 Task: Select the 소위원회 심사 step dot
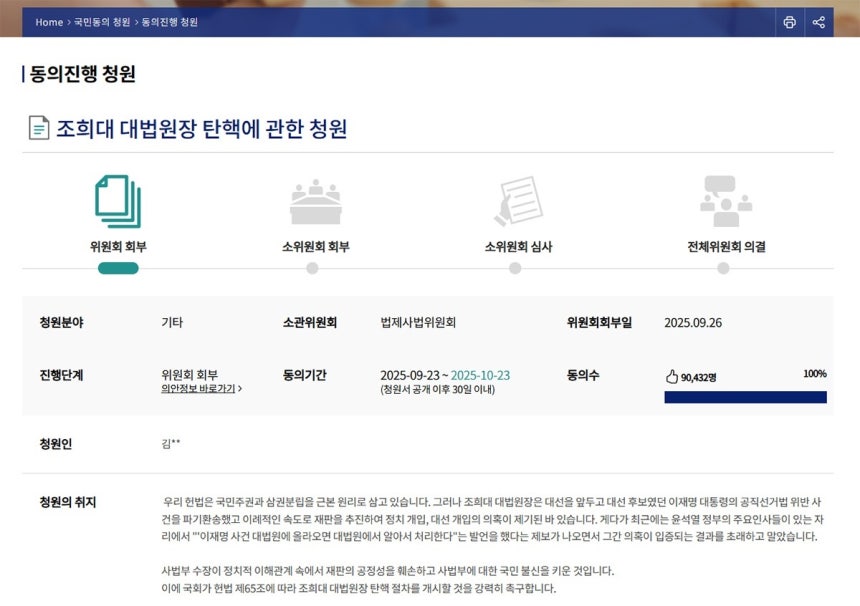[515, 268]
